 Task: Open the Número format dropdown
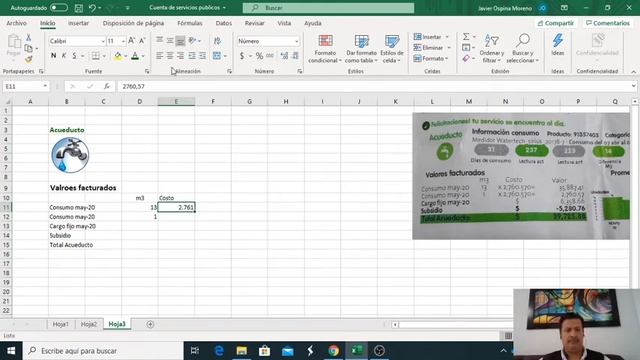click(x=296, y=41)
